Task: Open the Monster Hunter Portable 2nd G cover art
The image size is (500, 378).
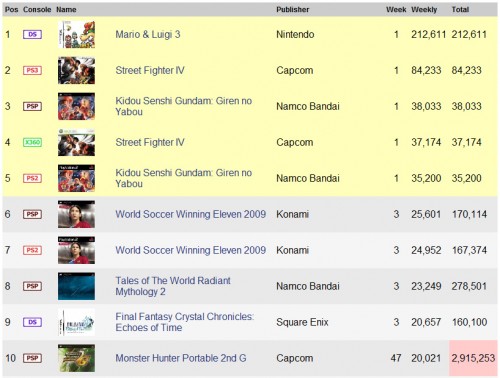Action: pyautogui.click(x=76, y=358)
